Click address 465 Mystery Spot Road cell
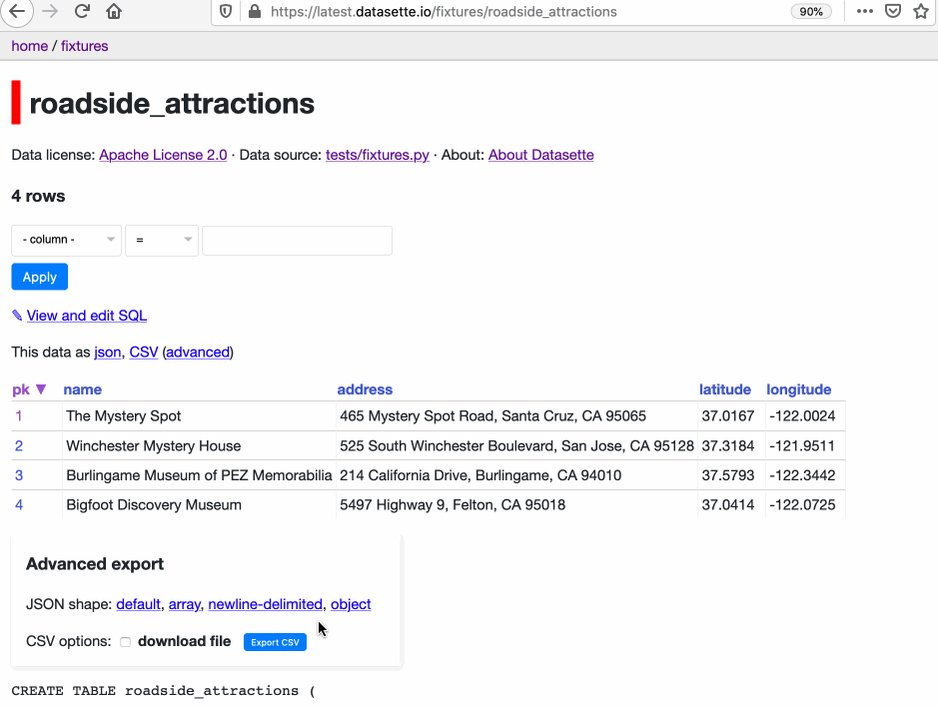The height and width of the screenshot is (707, 938). (x=517, y=416)
